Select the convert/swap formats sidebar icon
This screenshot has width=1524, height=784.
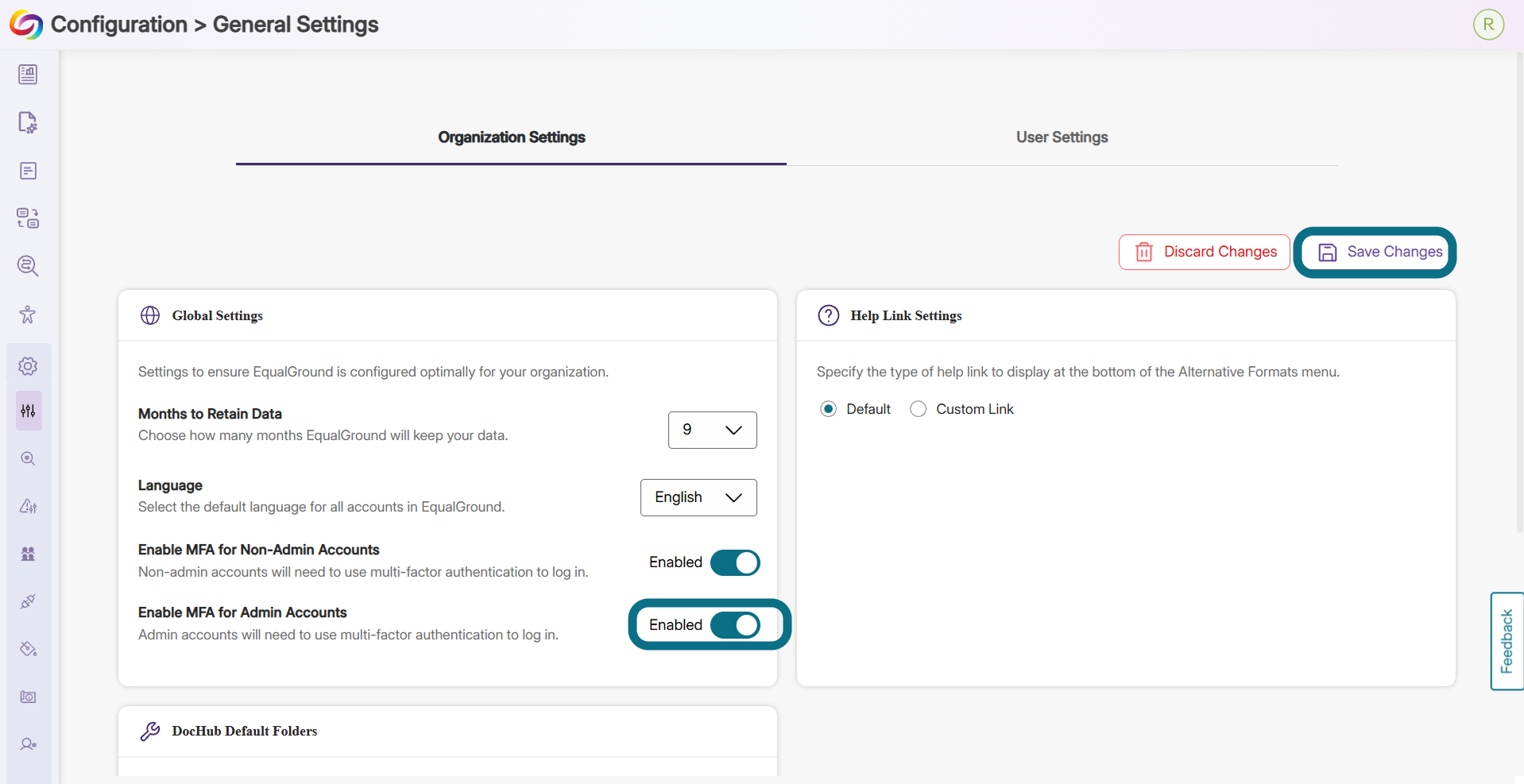point(28,218)
